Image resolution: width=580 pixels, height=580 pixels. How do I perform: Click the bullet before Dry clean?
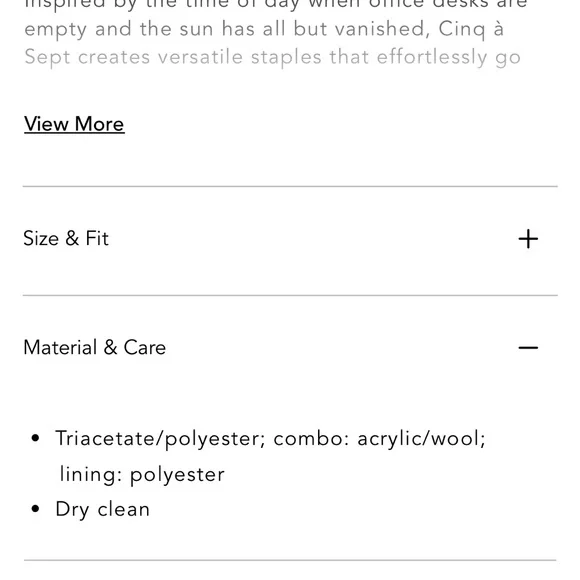pyautogui.click(x=35, y=509)
